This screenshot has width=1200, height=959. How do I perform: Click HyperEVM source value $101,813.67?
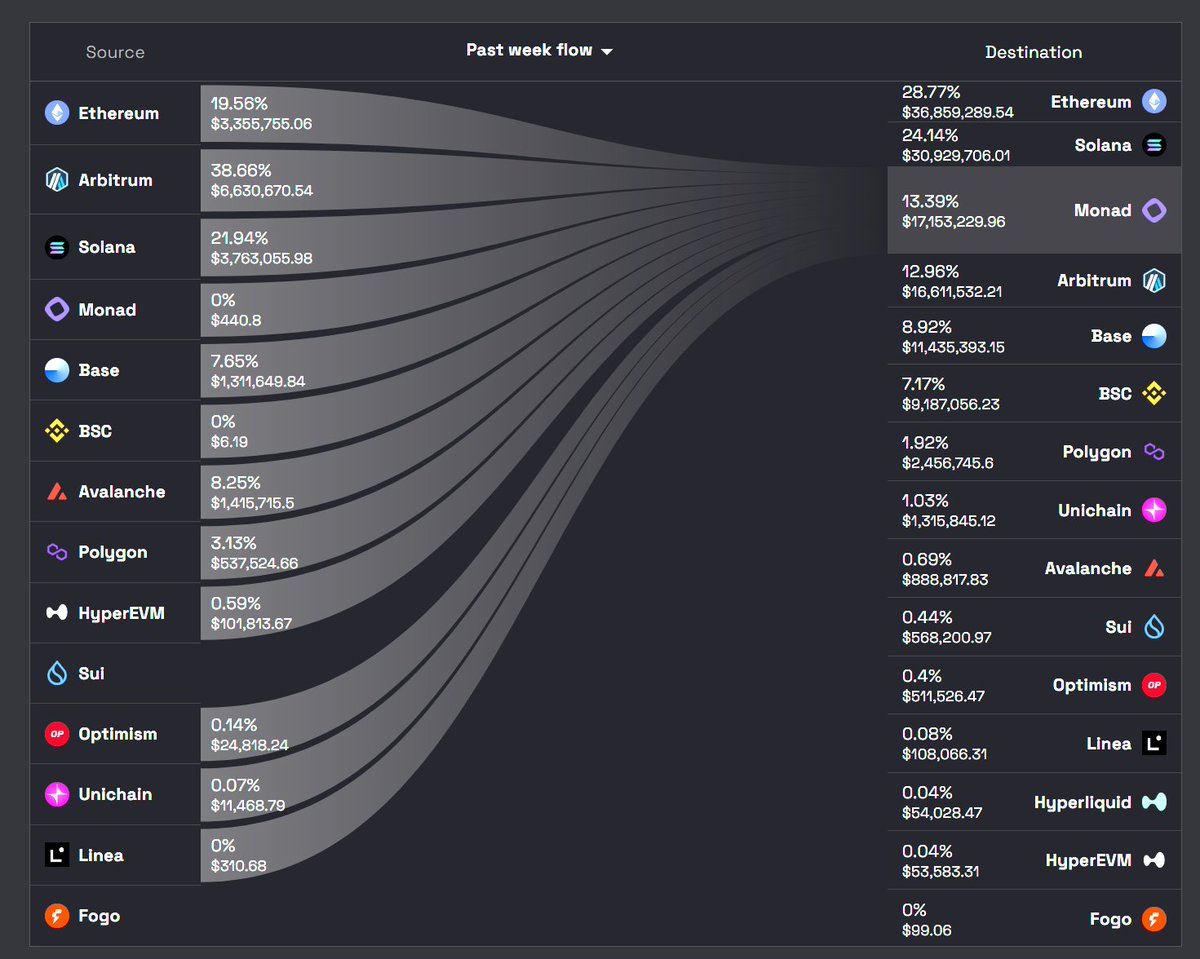[252, 624]
